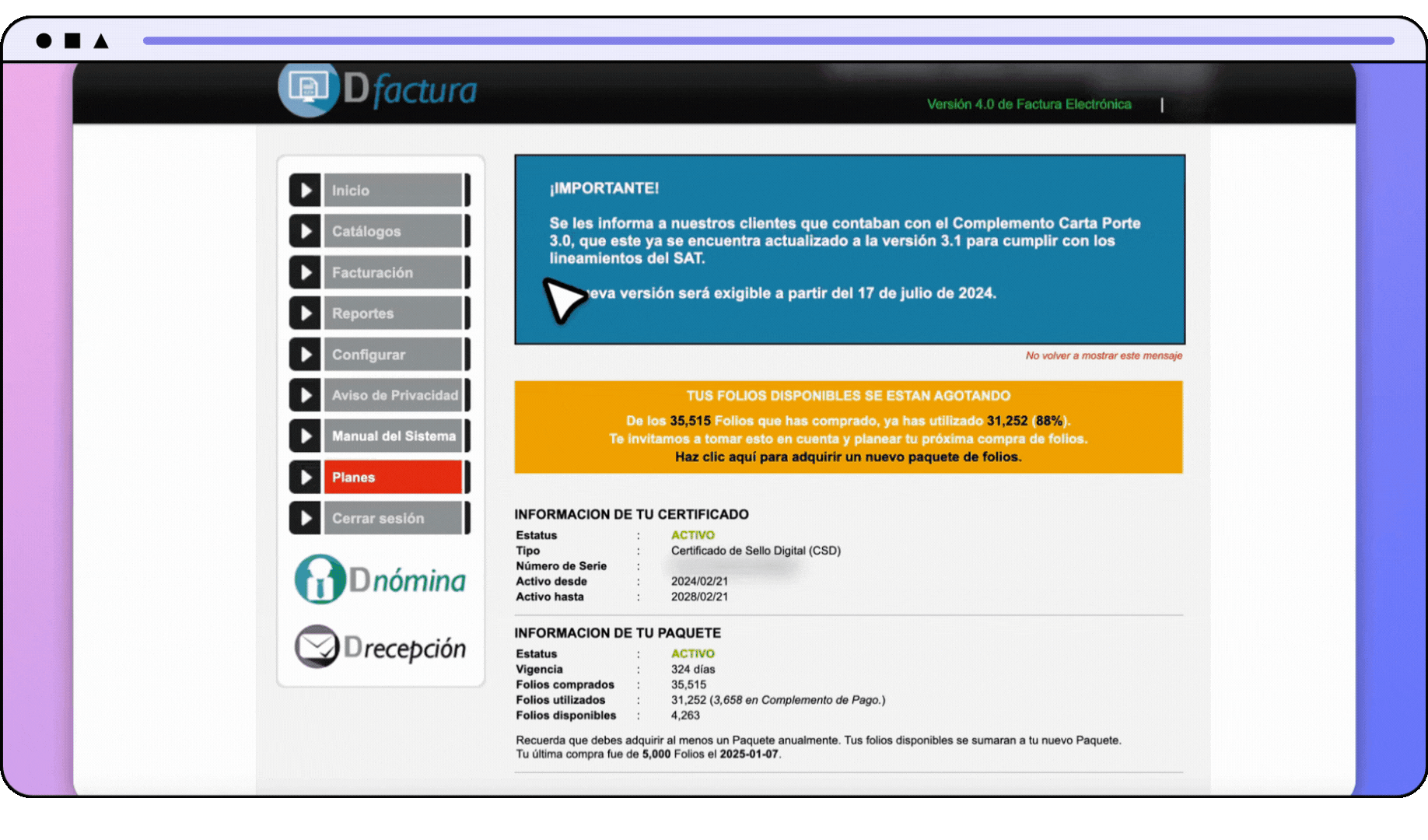This screenshot has height=840, width=1428.
Task: Click the blue ¡IMPORTANTE! notice heading
Action: pos(604,188)
